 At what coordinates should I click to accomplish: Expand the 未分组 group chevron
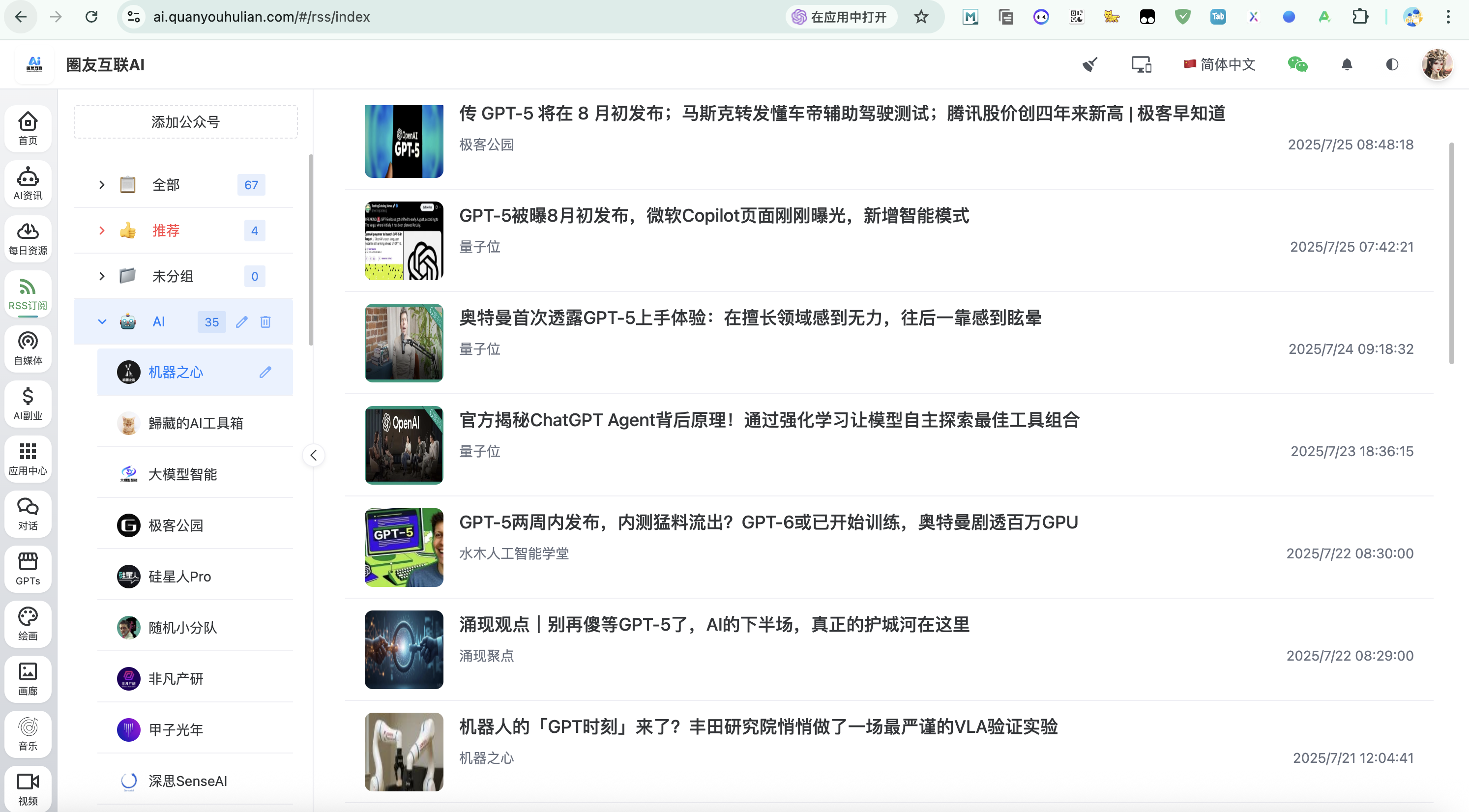pyautogui.click(x=102, y=276)
